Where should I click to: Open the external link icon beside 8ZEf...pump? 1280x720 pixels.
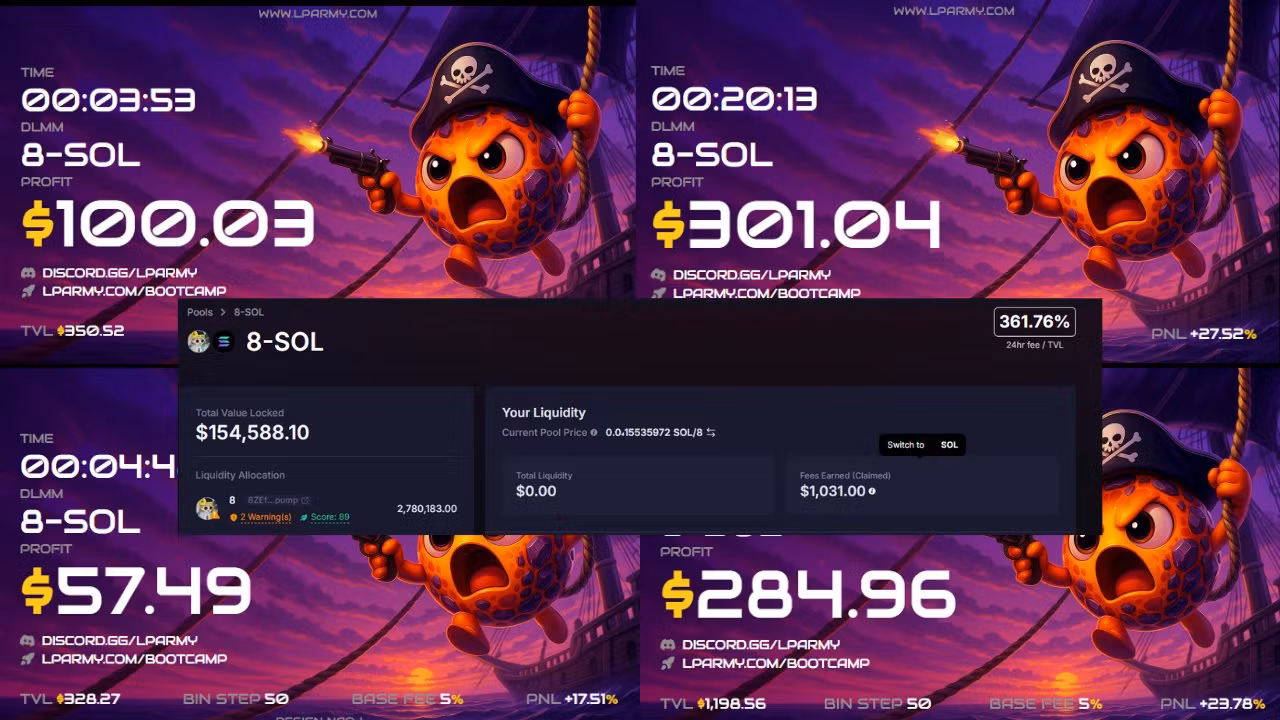pos(306,500)
